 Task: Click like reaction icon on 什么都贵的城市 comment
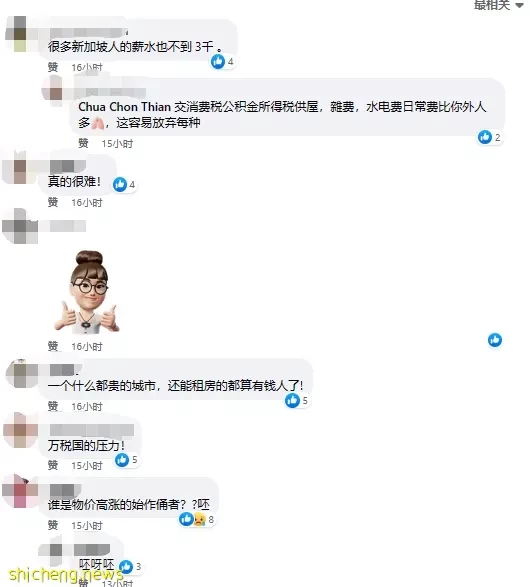[292, 400]
